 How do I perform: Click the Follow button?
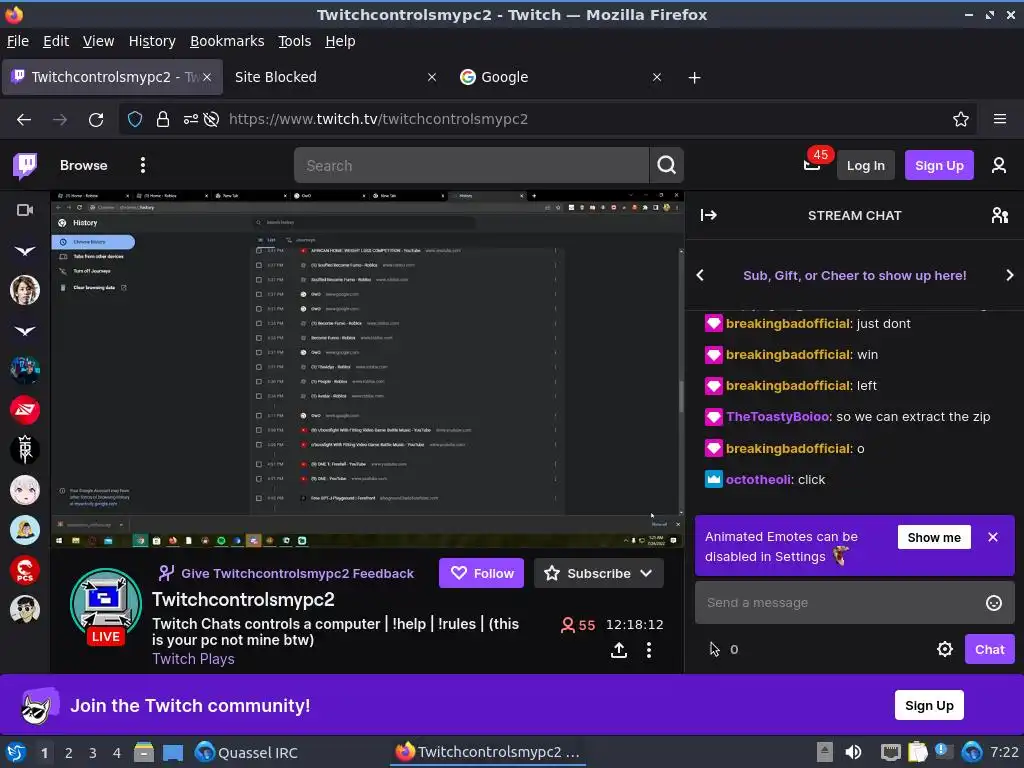click(481, 573)
